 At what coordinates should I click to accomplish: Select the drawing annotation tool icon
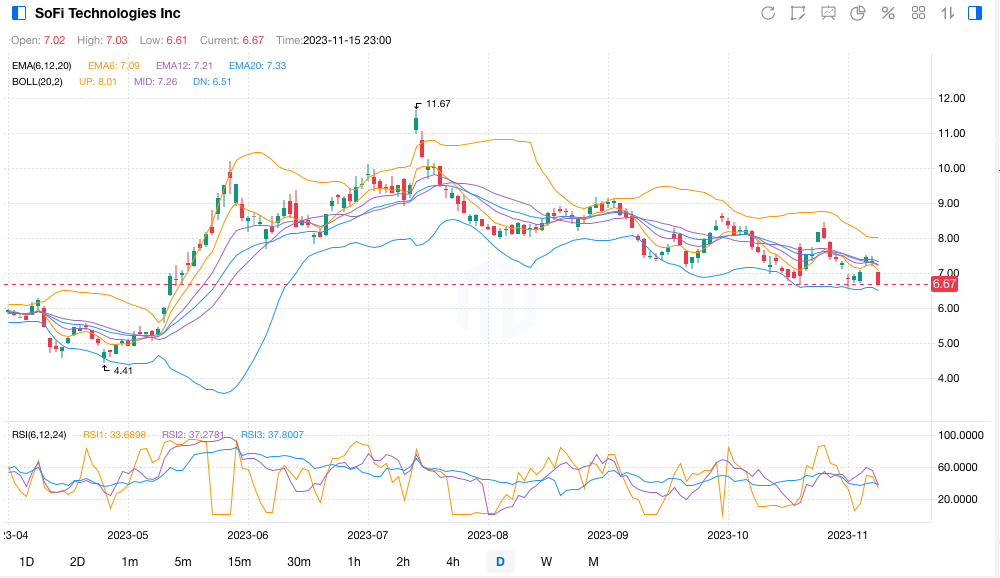pyautogui.click(x=798, y=13)
